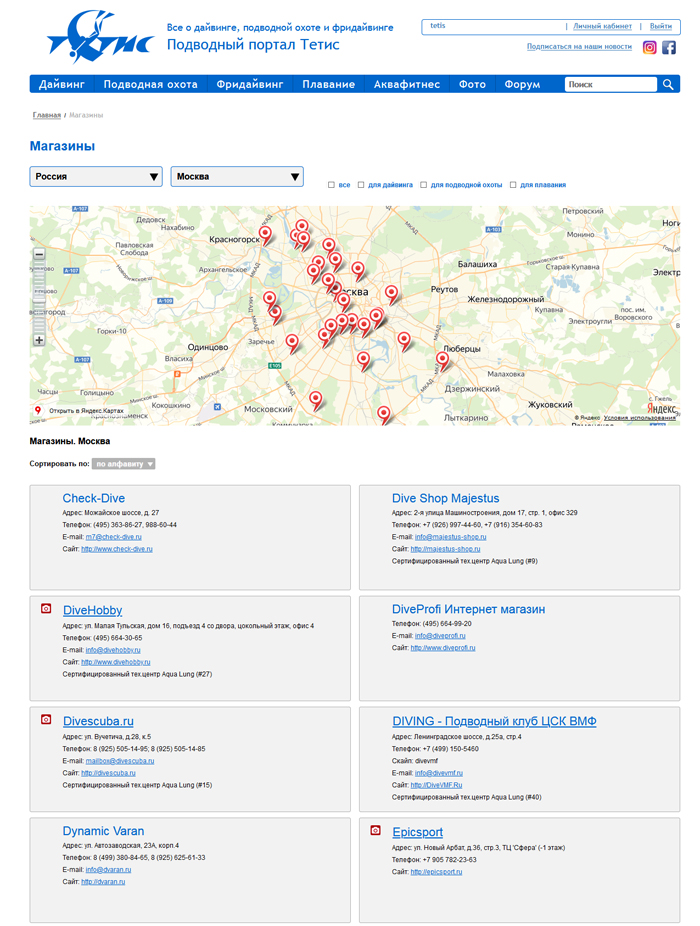Viewport: 700px width, 926px height.
Task: Click the camera icon beside Epicsport
Action: [375, 830]
